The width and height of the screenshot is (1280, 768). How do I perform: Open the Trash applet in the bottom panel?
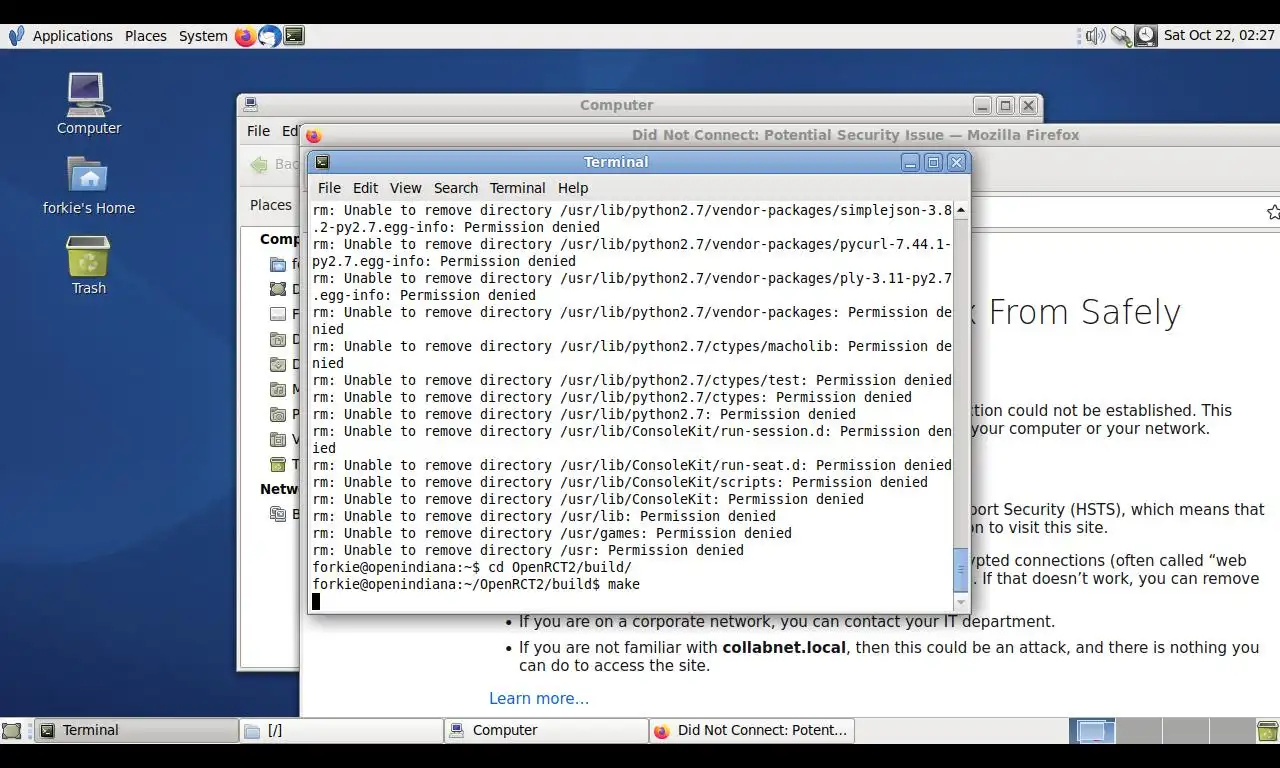[1267, 731]
